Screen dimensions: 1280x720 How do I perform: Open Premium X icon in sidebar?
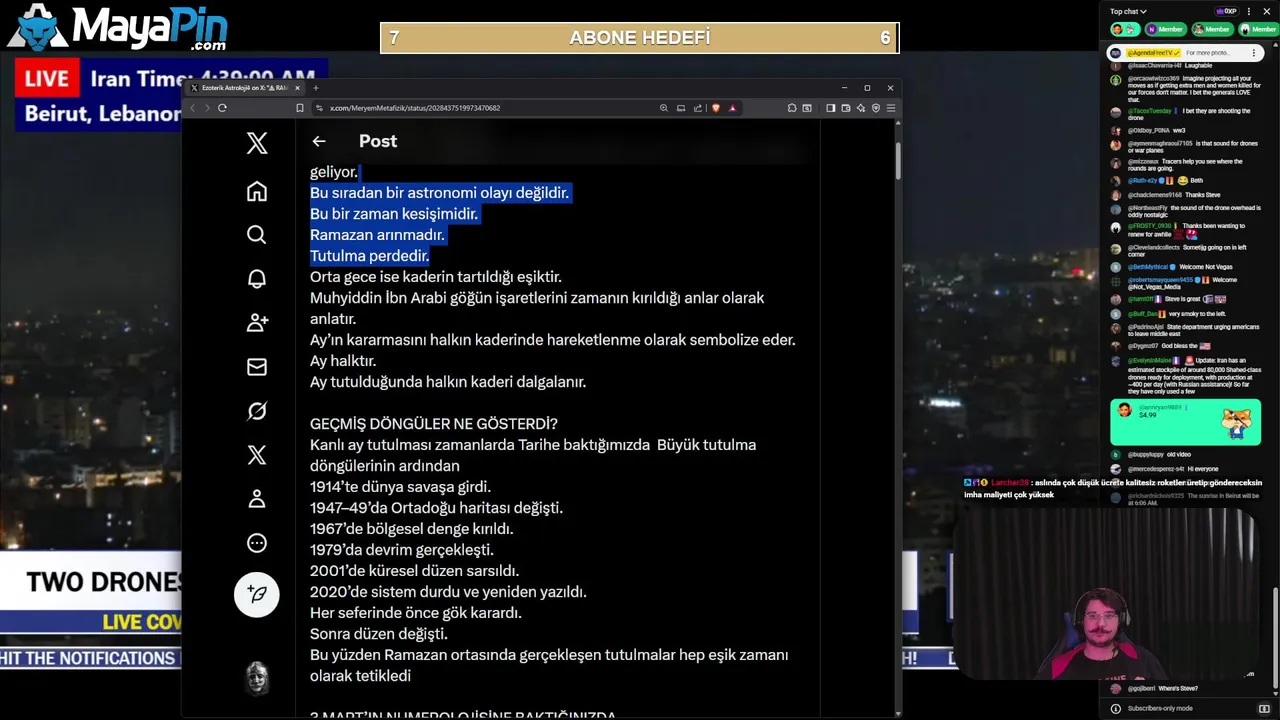(257, 455)
